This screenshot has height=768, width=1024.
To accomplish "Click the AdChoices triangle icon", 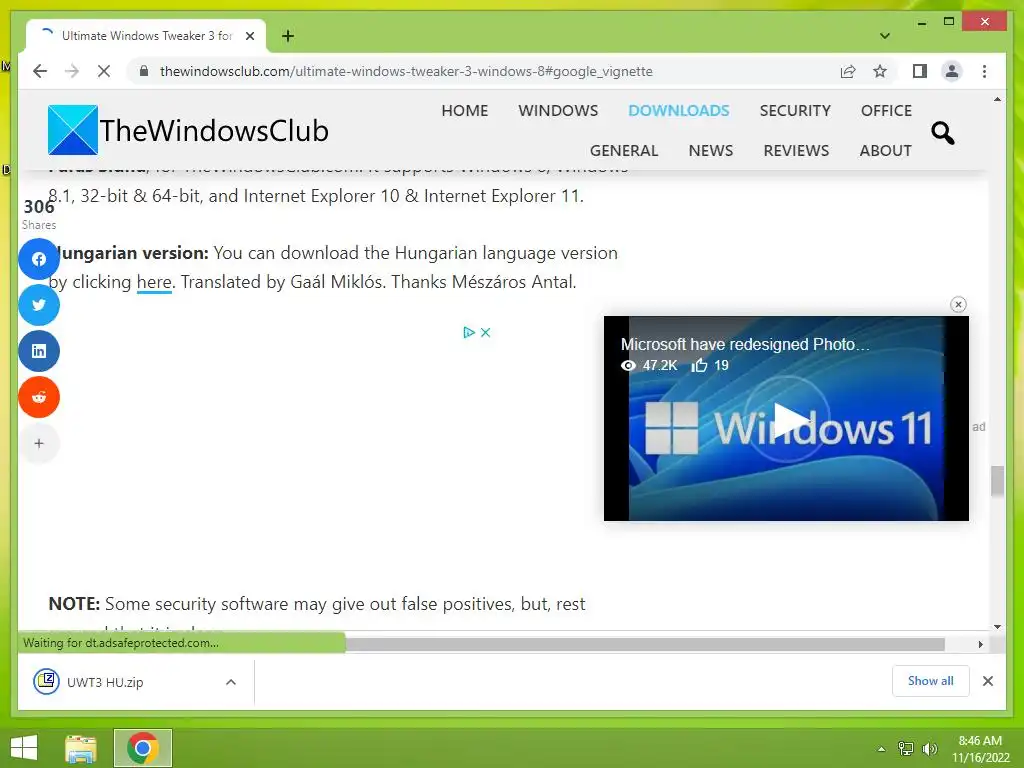I will (x=468, y=332).
